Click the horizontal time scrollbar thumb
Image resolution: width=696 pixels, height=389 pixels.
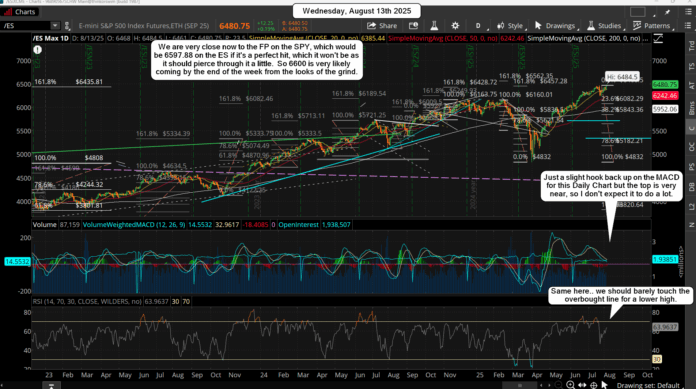tap(520, 385)
